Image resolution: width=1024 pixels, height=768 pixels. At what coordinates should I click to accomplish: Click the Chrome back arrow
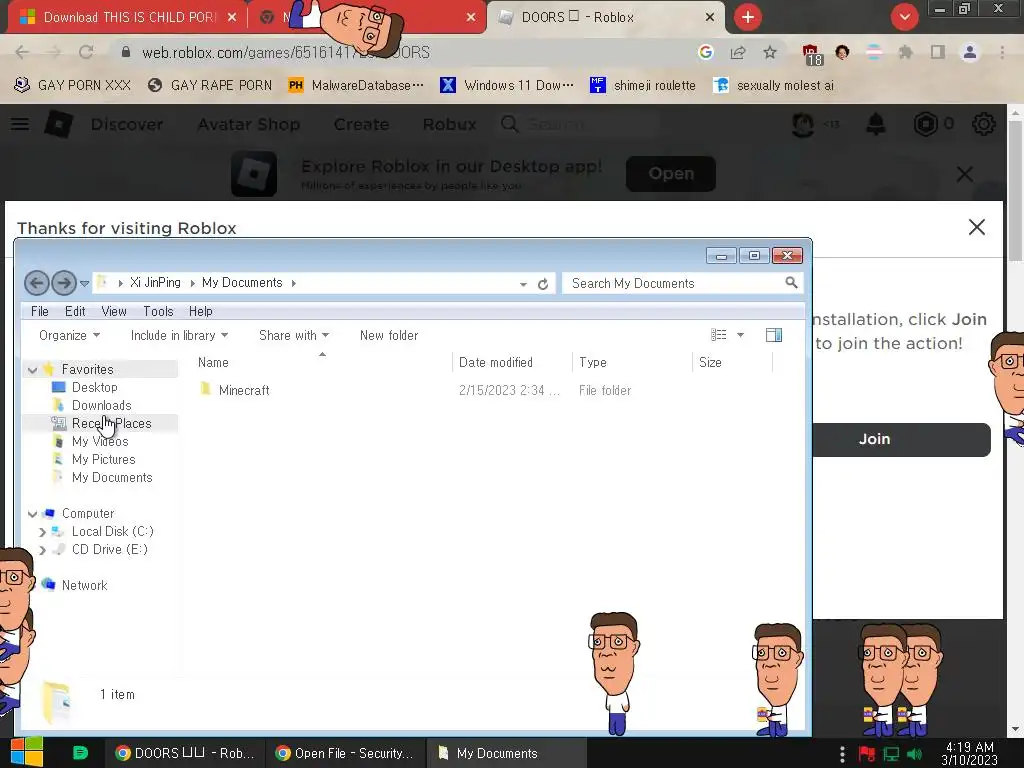(x=22, y=52)
